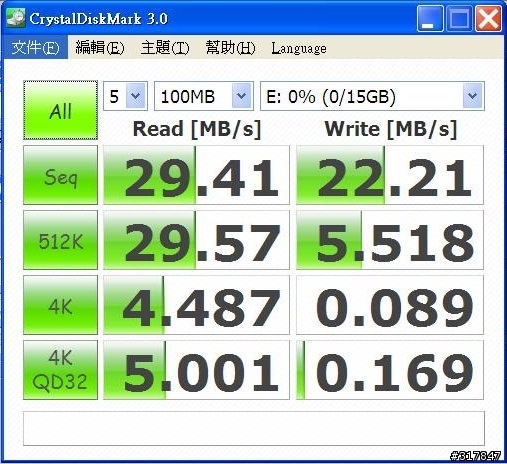Viewport: 507px width, 464px height.
Task: Open the Language menu
Action: (299, 48)
